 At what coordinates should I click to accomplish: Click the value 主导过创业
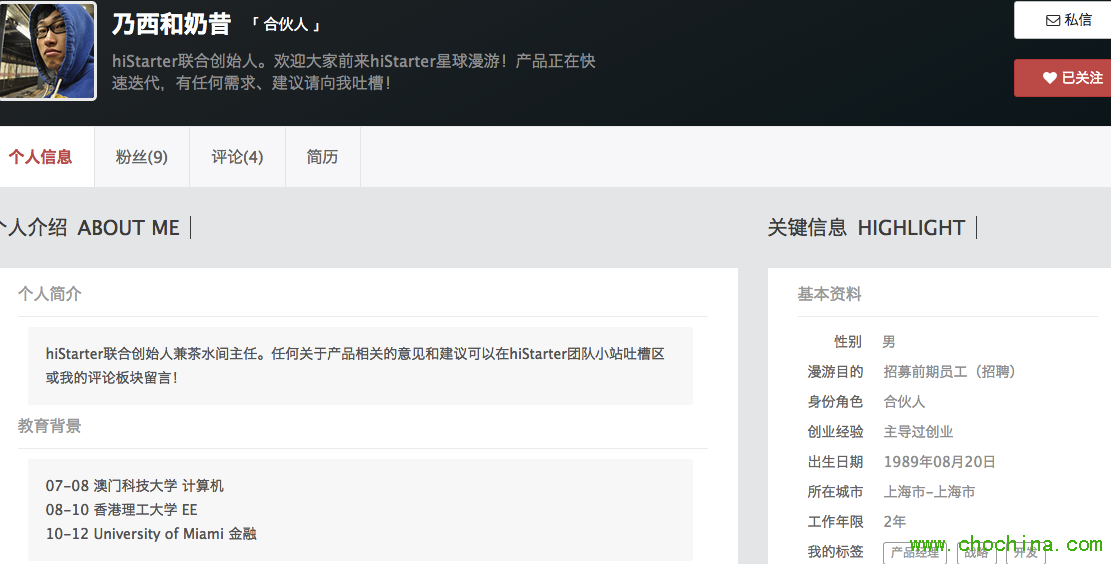(918, 432)
